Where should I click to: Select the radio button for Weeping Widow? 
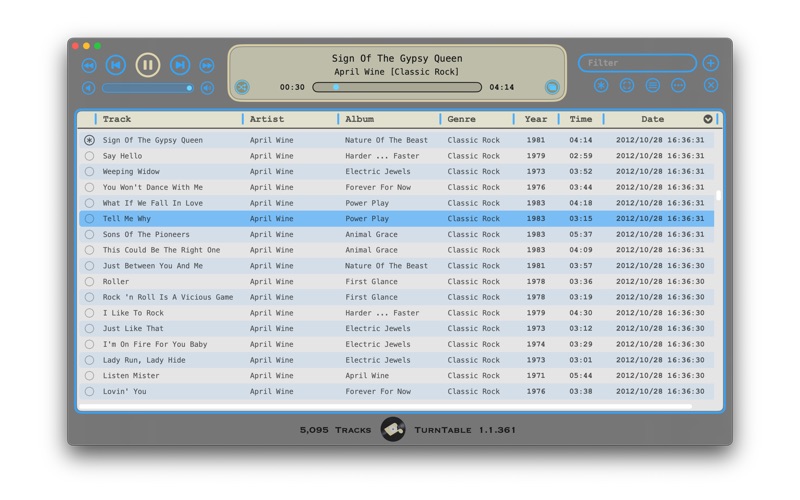(89, 171)
